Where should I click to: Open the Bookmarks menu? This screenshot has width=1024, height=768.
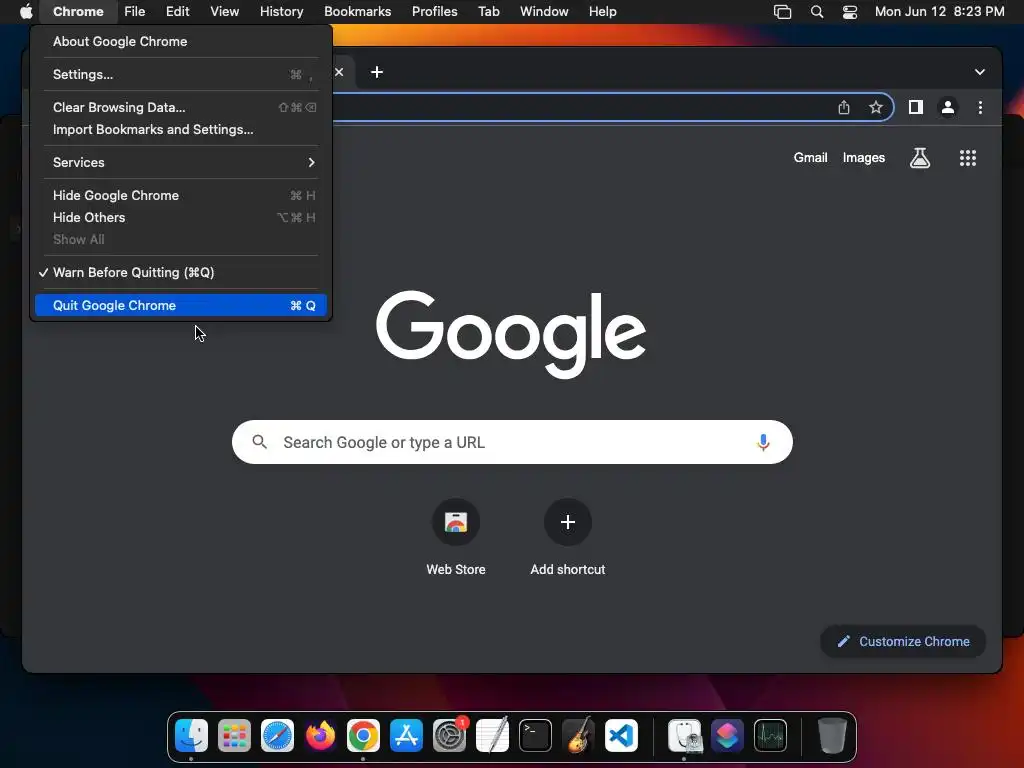pyautogui.click(x=357, y=11)
